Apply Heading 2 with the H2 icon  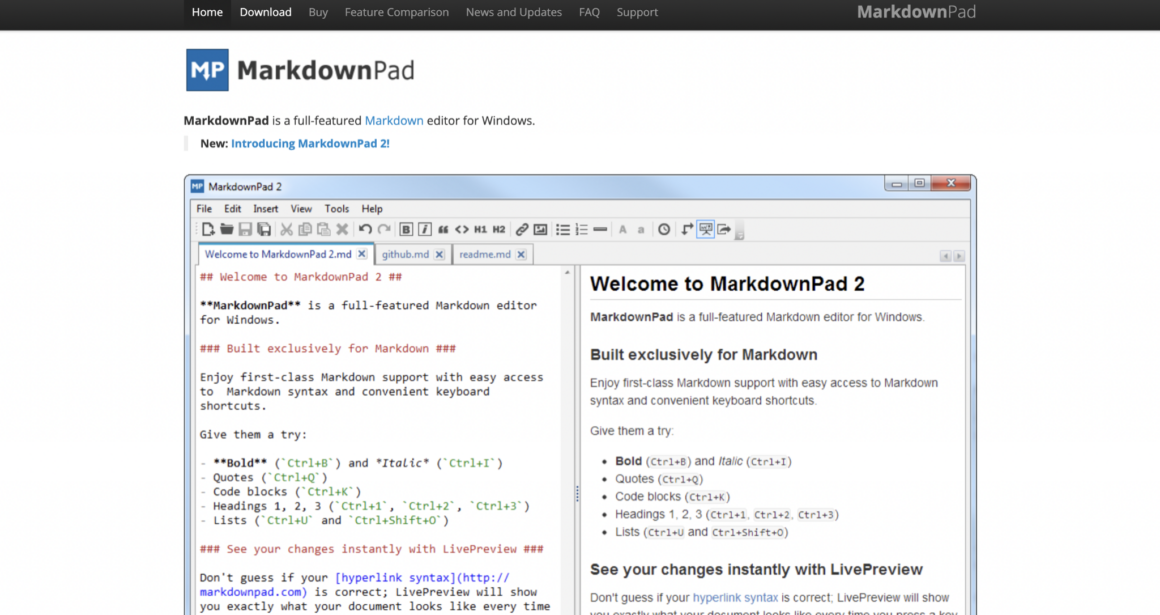point(499,229)
